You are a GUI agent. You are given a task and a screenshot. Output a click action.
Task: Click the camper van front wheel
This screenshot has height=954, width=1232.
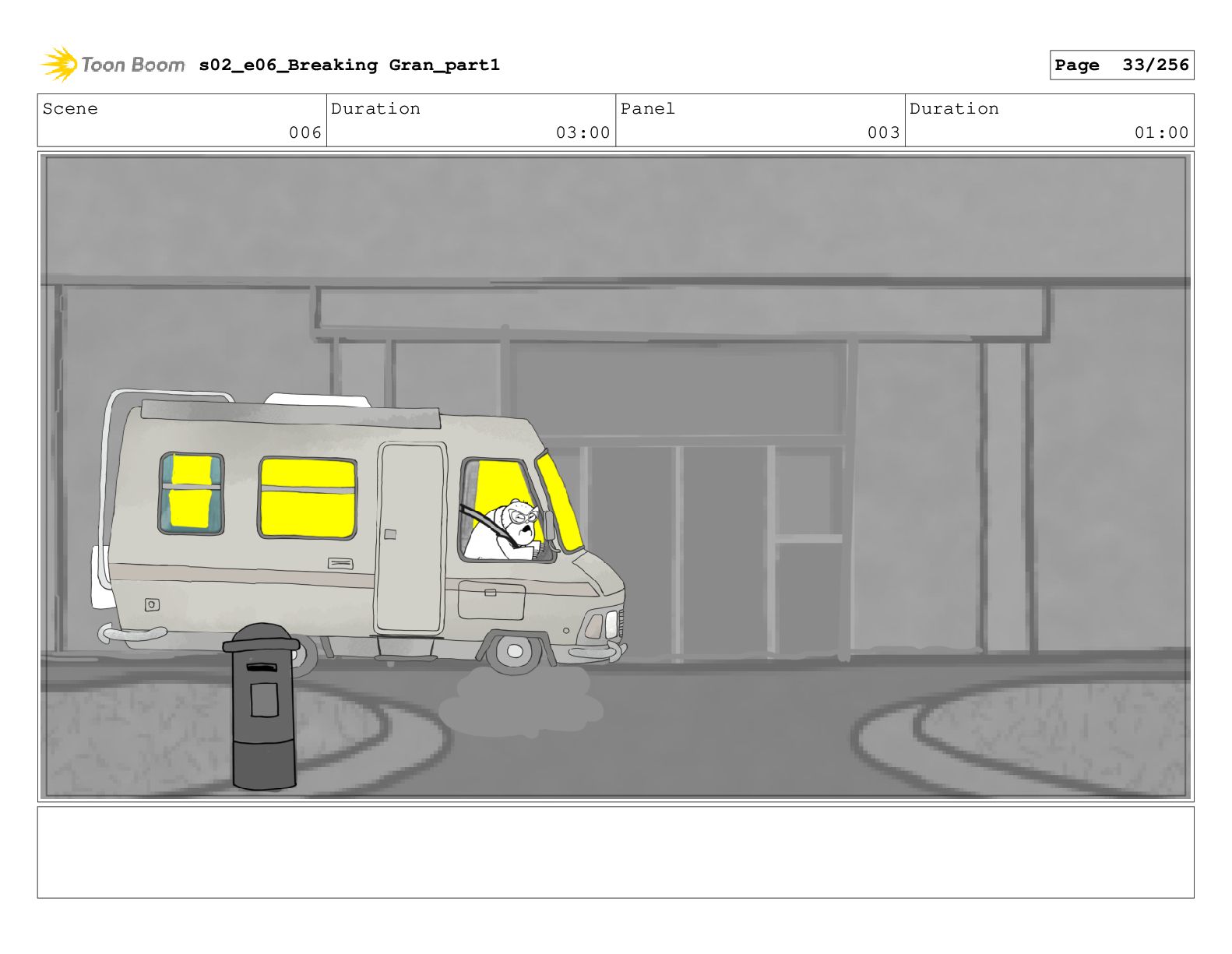coord(515,650)
